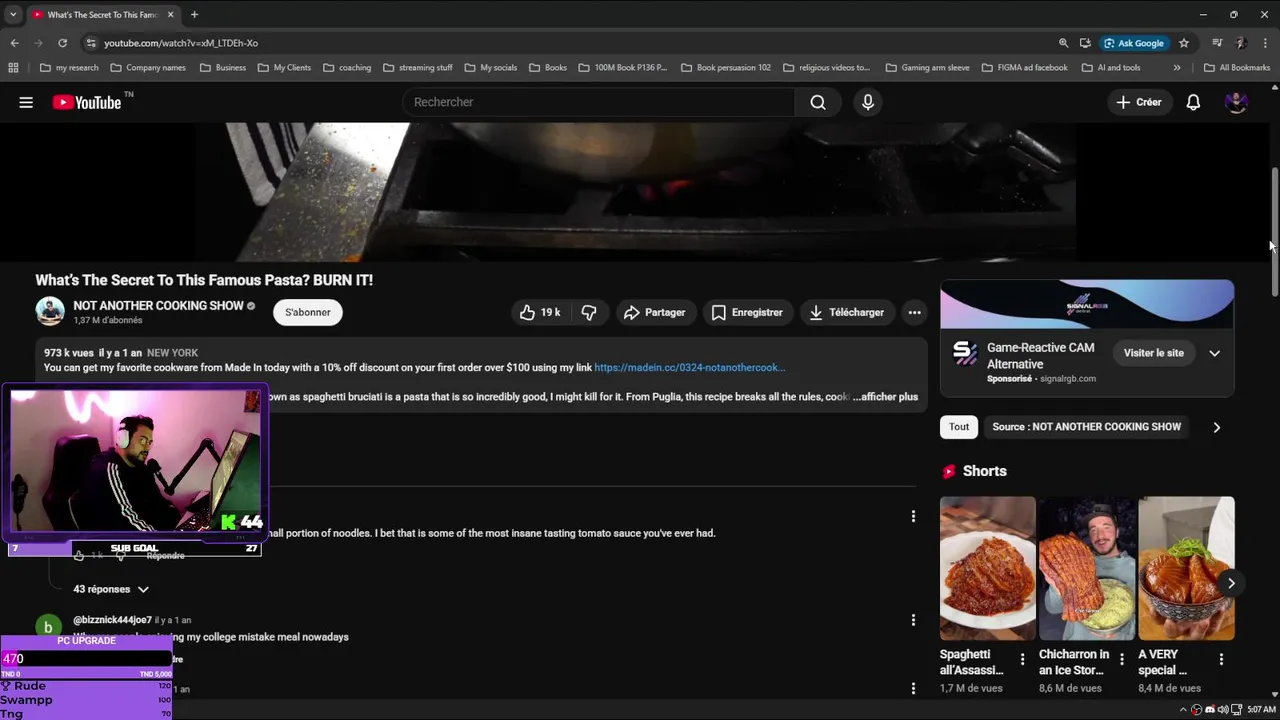The width and height of the screenshot is (1280, 720).
Task: Click the page vertical scrollbar thumb
Action: 1274,232
